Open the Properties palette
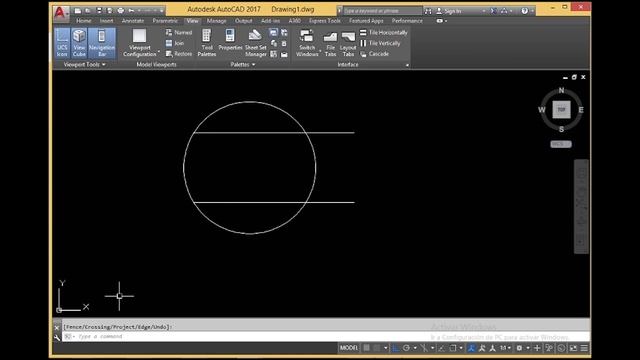The height and width of the screenshot is (360, 640). [x=230, y=40]
